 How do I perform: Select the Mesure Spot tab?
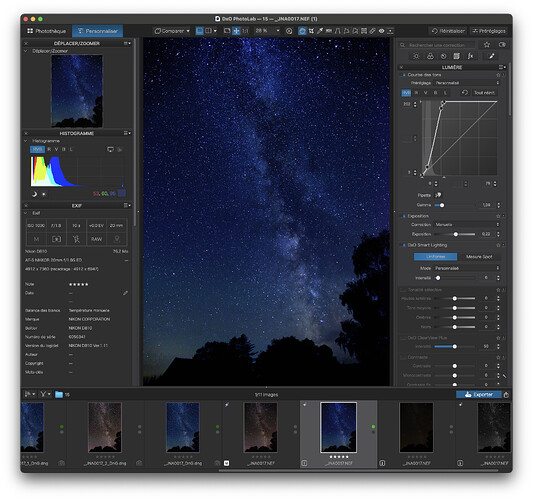479,257
